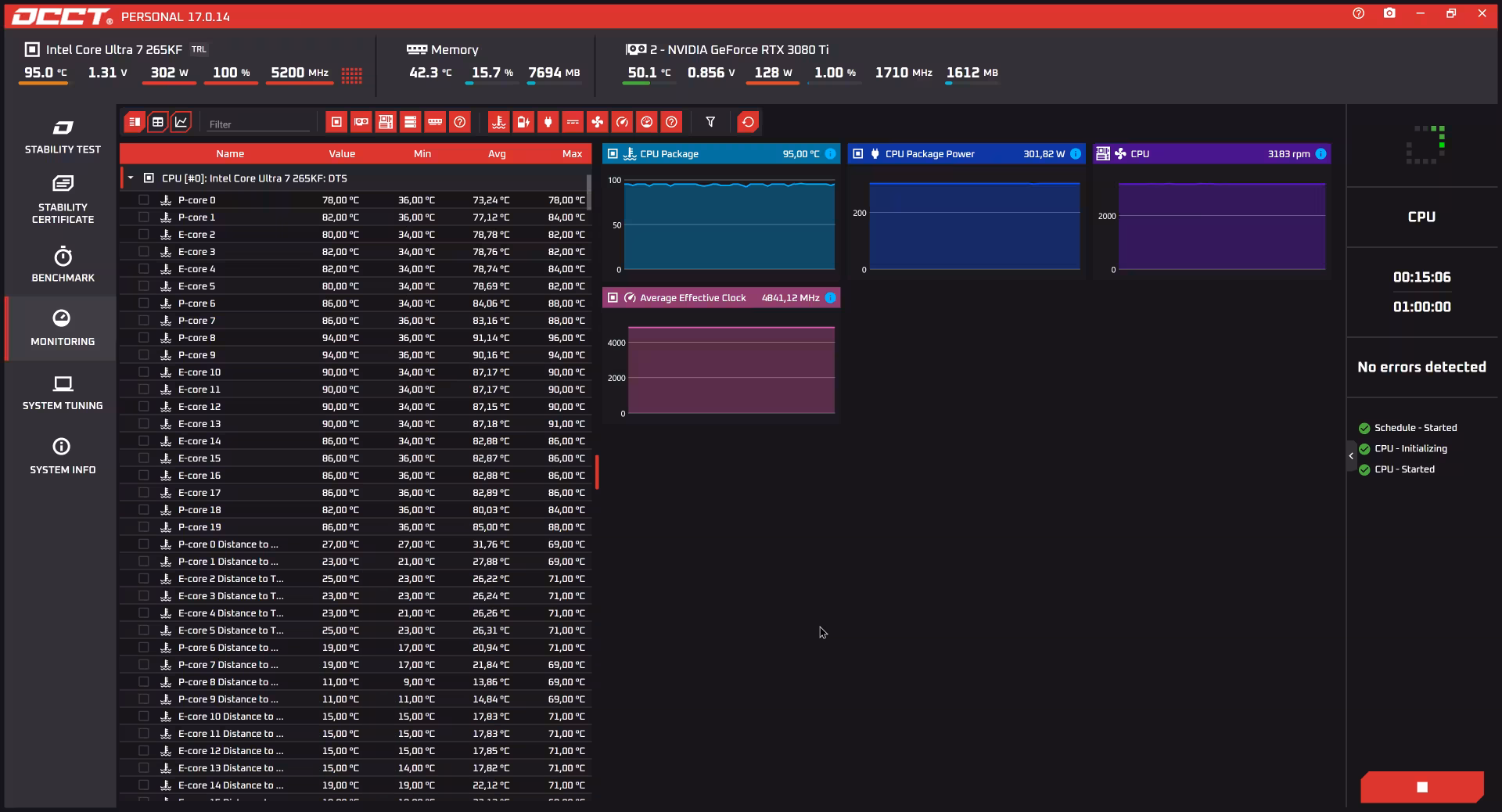
Task: Toggle the fan speed type filter
Action: pos(597,122)
